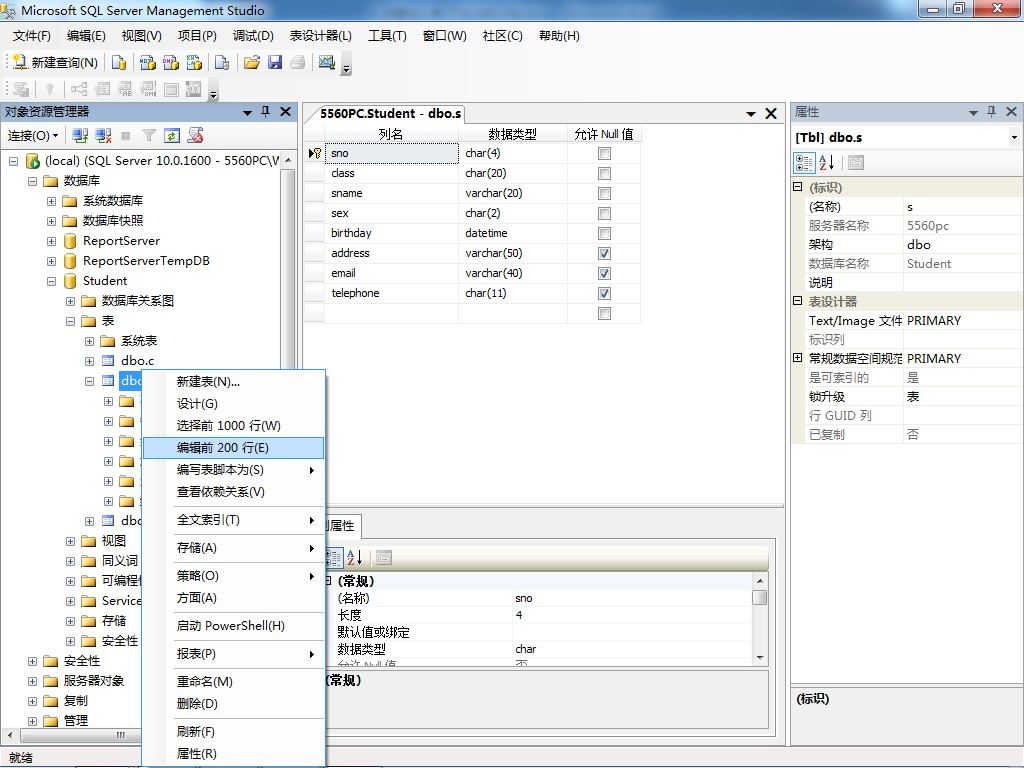Collapse the Student database node

[x=51, y=281]
